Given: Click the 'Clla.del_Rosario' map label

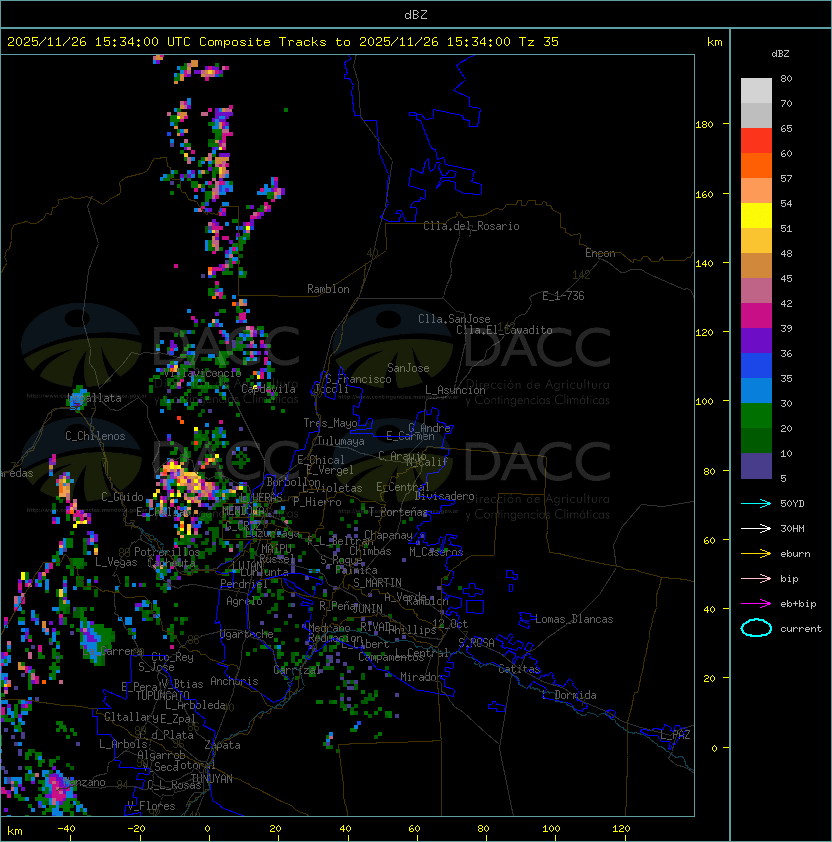Looking at the screenshot, I should pos(471,226).
